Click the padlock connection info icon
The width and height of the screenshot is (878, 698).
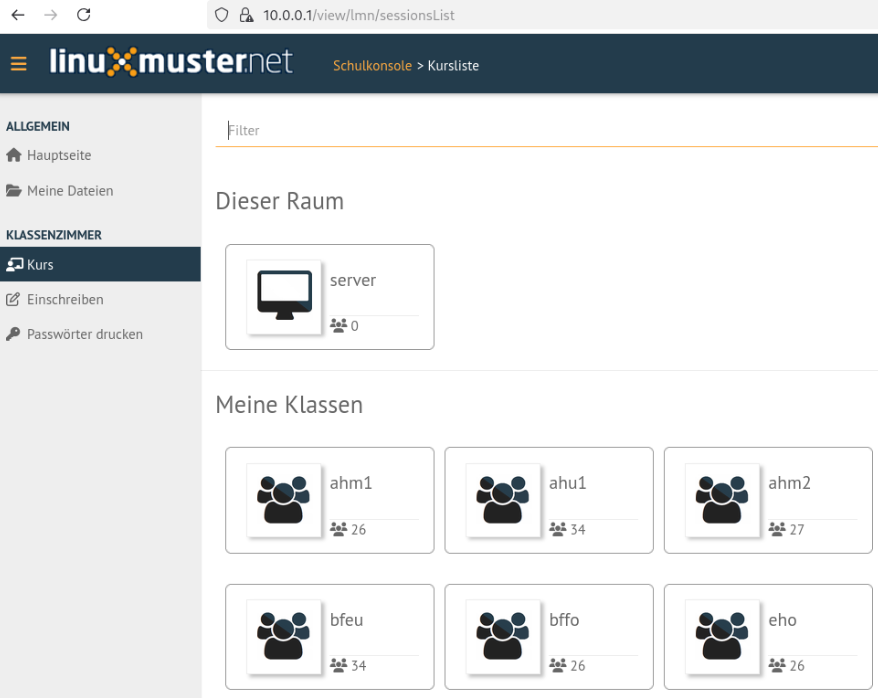point(246,15)
